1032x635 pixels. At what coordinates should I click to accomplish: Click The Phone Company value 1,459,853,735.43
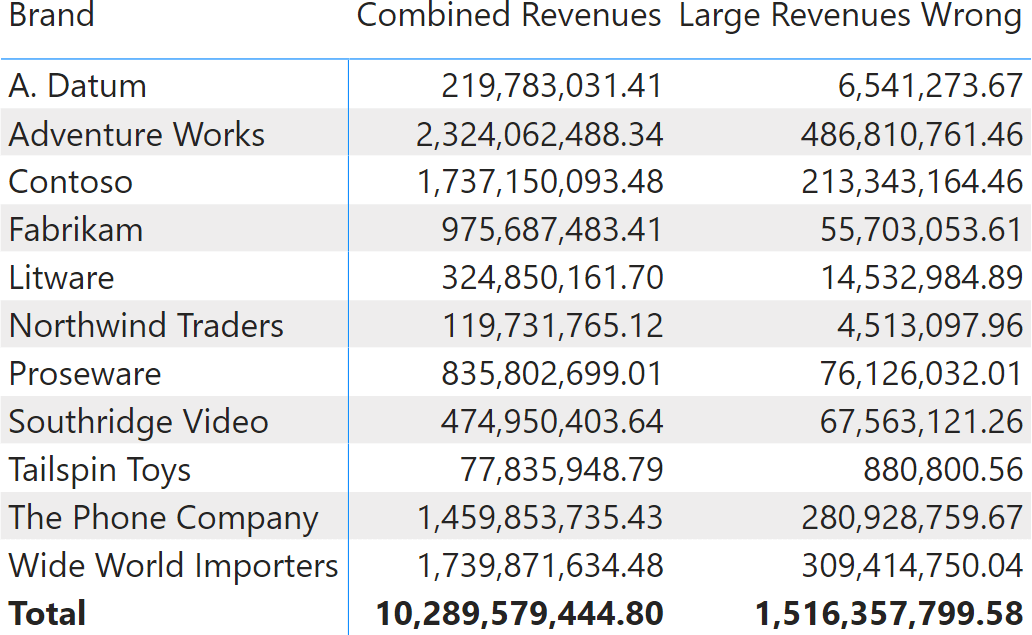pos(540,518)
